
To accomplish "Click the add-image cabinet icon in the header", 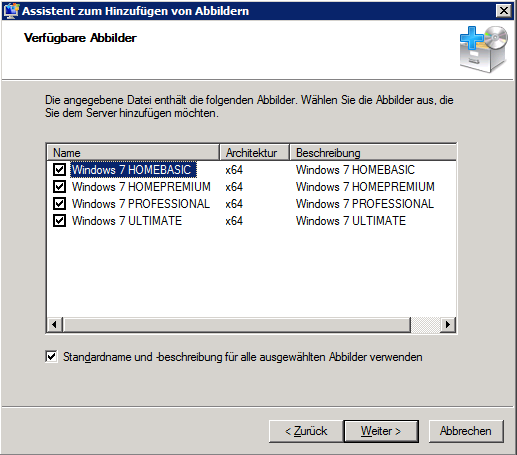I will (484, 49).
